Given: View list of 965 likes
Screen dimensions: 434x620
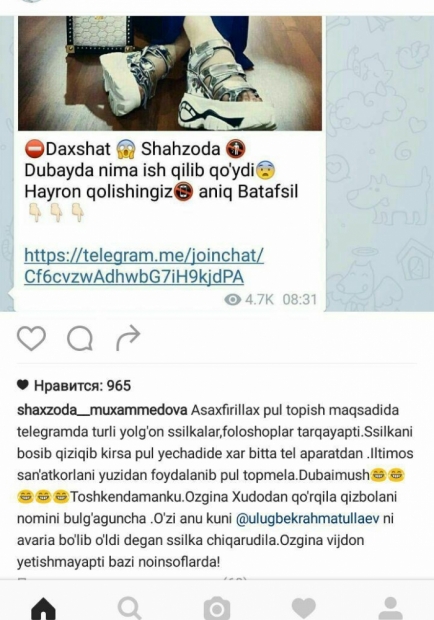Looking at the screenshot, I should point(82,386).
